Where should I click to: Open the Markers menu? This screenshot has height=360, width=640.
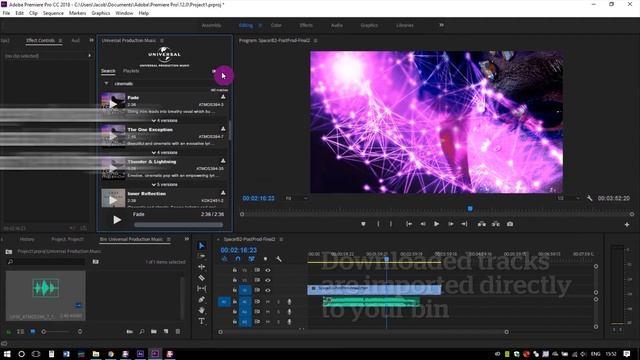77,13
